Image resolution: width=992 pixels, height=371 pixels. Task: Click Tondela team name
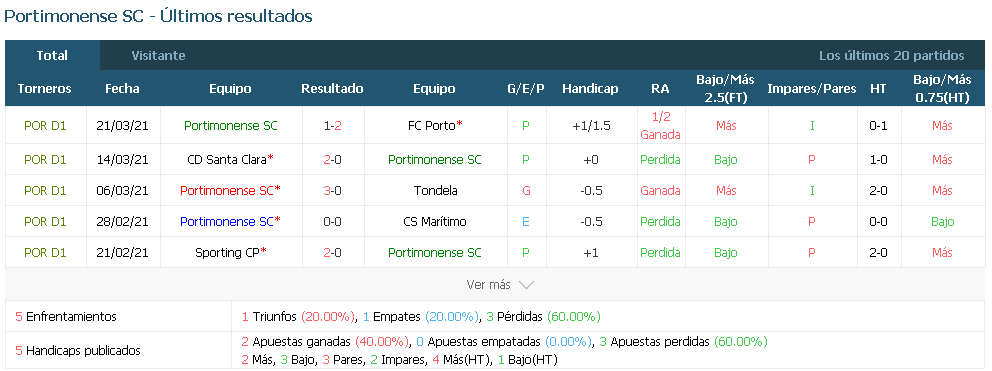tap(434, 191)
